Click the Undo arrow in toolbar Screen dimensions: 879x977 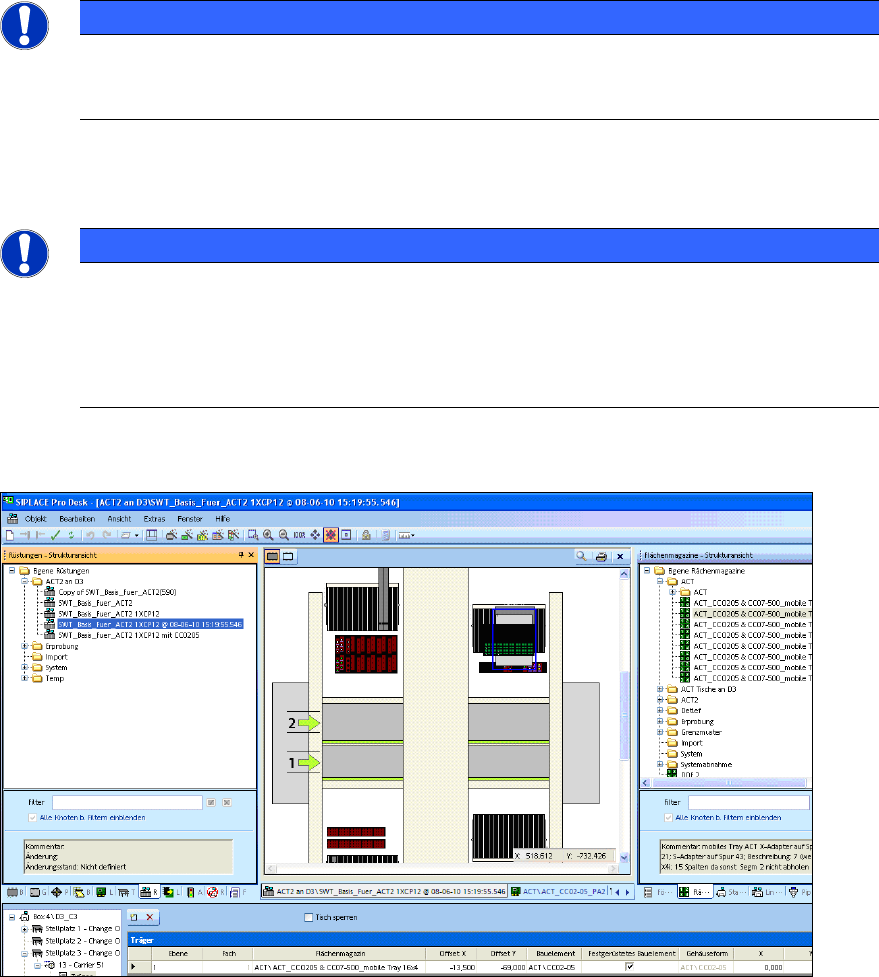click(90, 535)
